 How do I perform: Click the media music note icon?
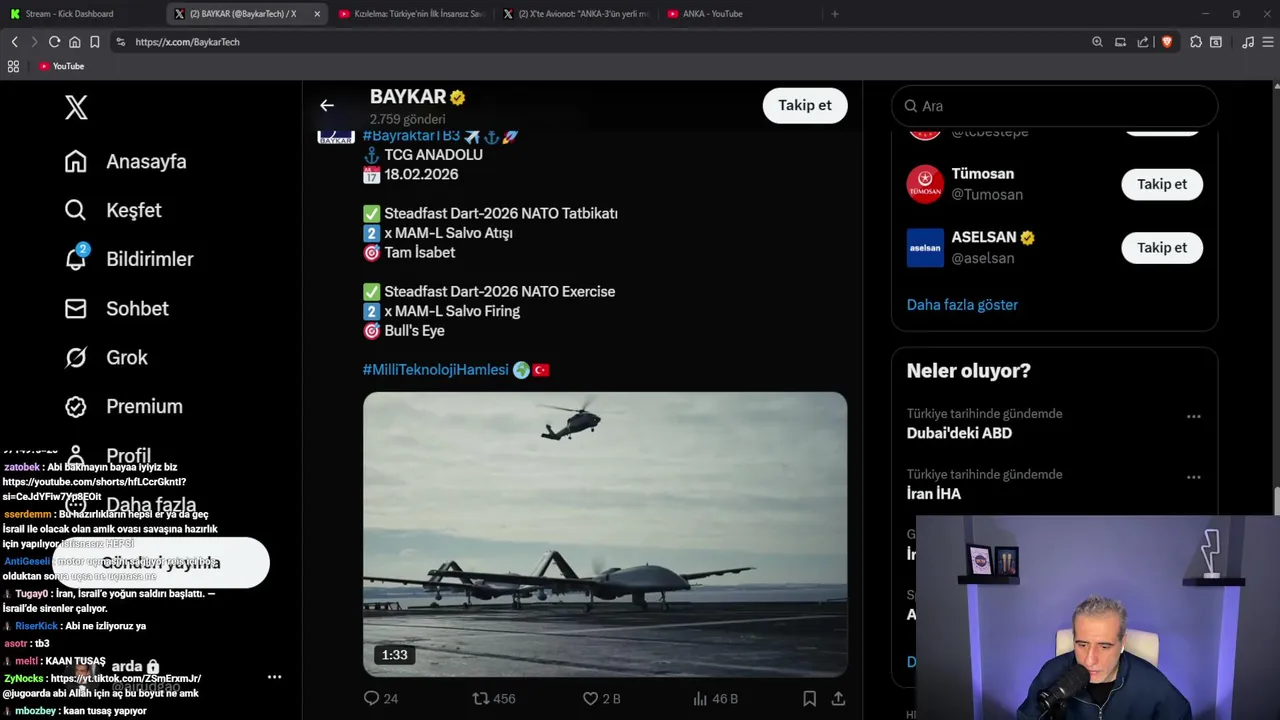tap(1247, 42)
